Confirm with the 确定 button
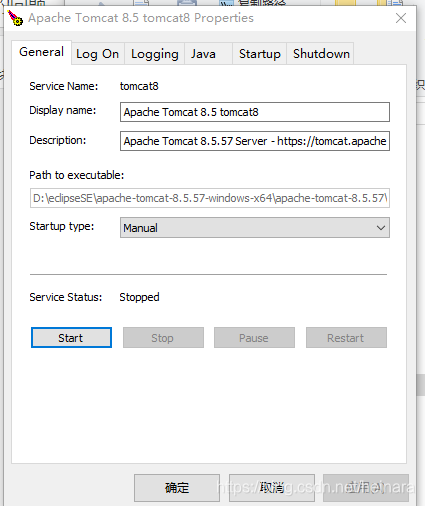425x506 pixels. click(177, 488)
